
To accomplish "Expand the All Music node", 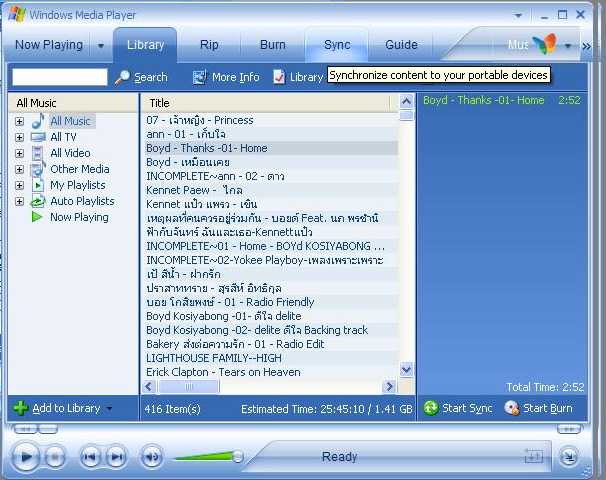I will pyautogui.click(x=19, y=121).
